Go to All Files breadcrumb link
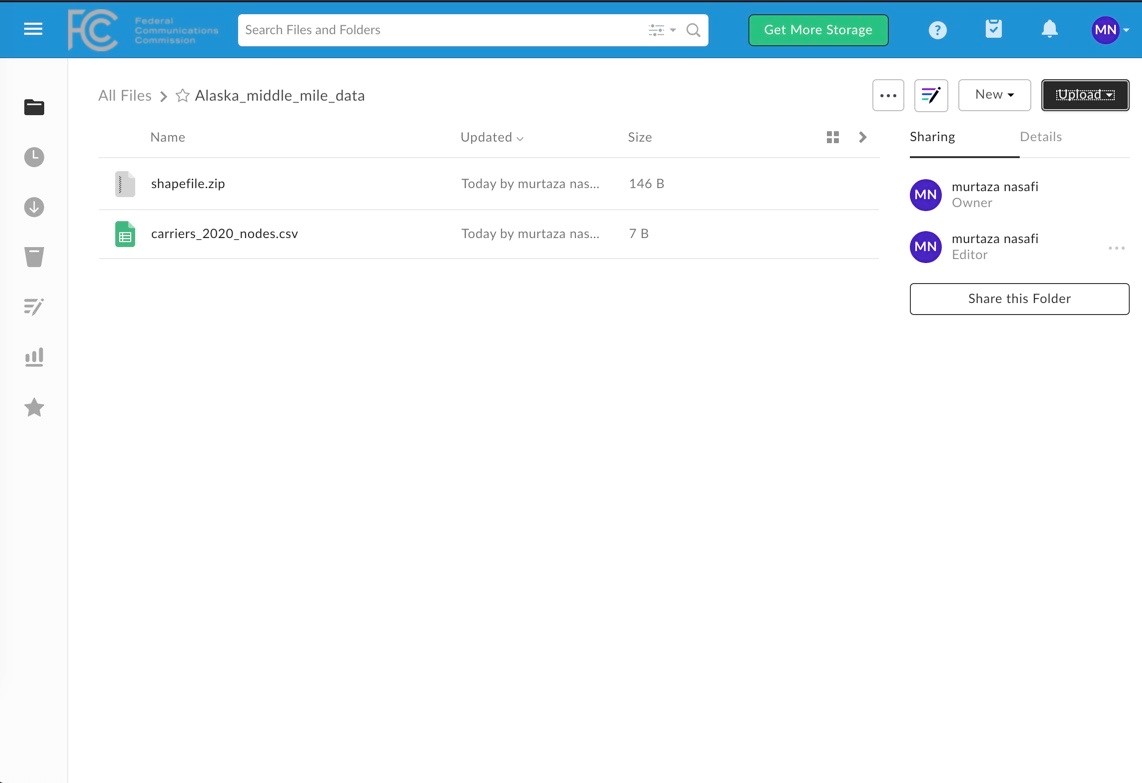 pyautogui.click(x=125, y=96)
